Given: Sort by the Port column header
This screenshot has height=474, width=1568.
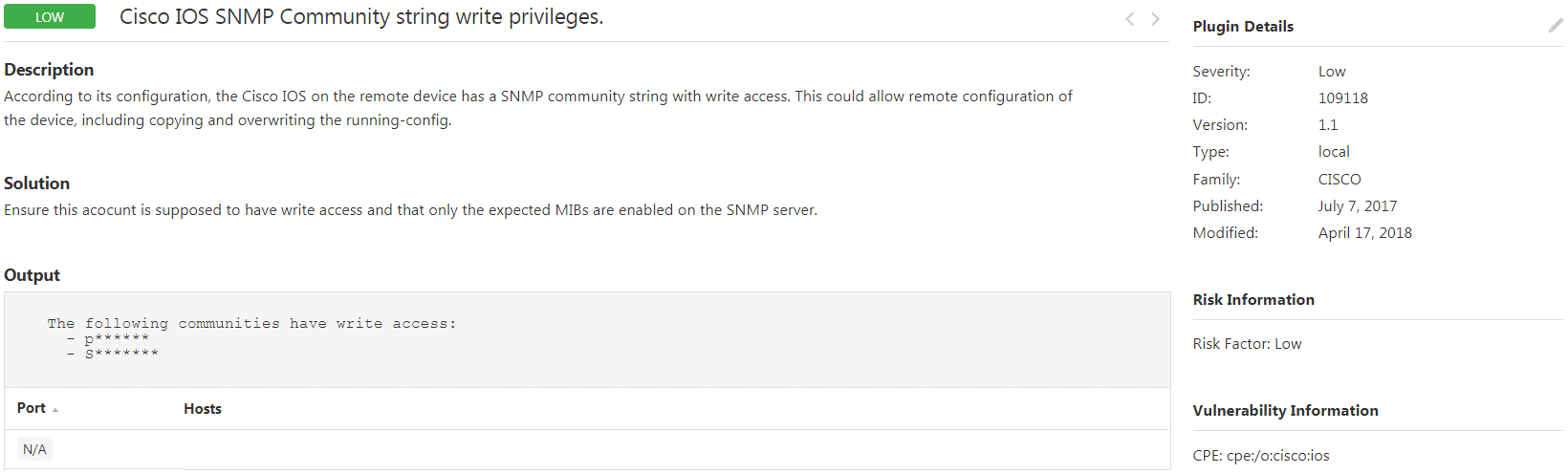Looking at the screenshot, I should tap(32, 408).
